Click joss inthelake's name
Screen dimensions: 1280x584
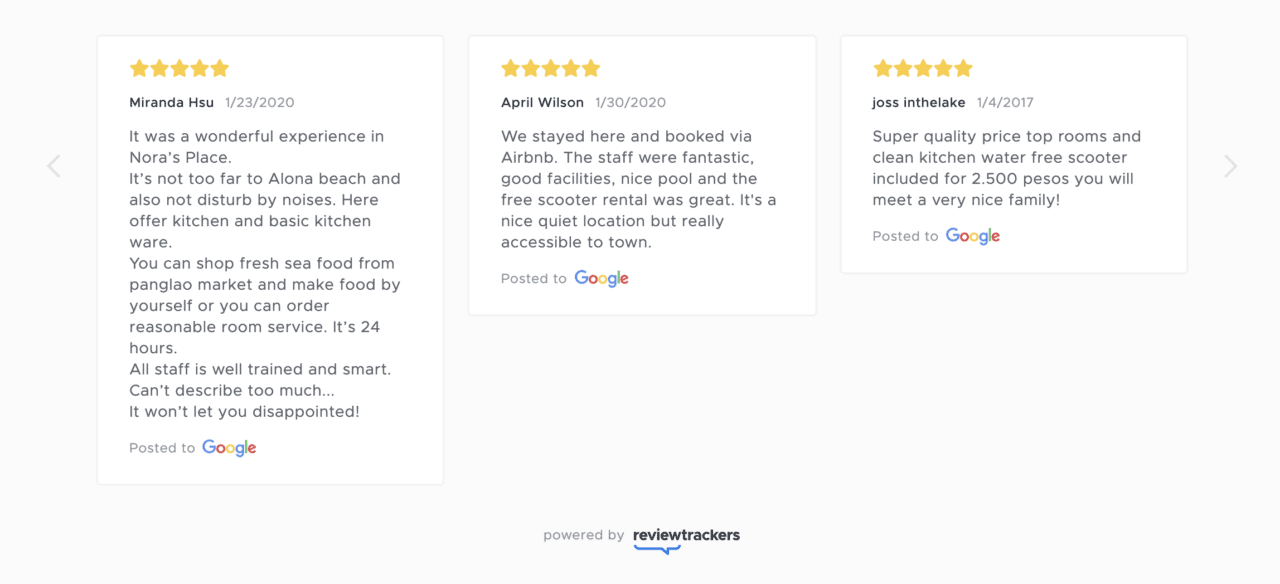pyautogui.click(x=918, y=102)
